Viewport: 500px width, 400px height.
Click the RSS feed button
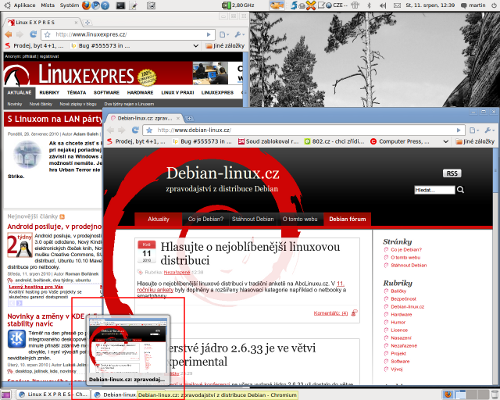pyautogui.click(x=452, y=173)
